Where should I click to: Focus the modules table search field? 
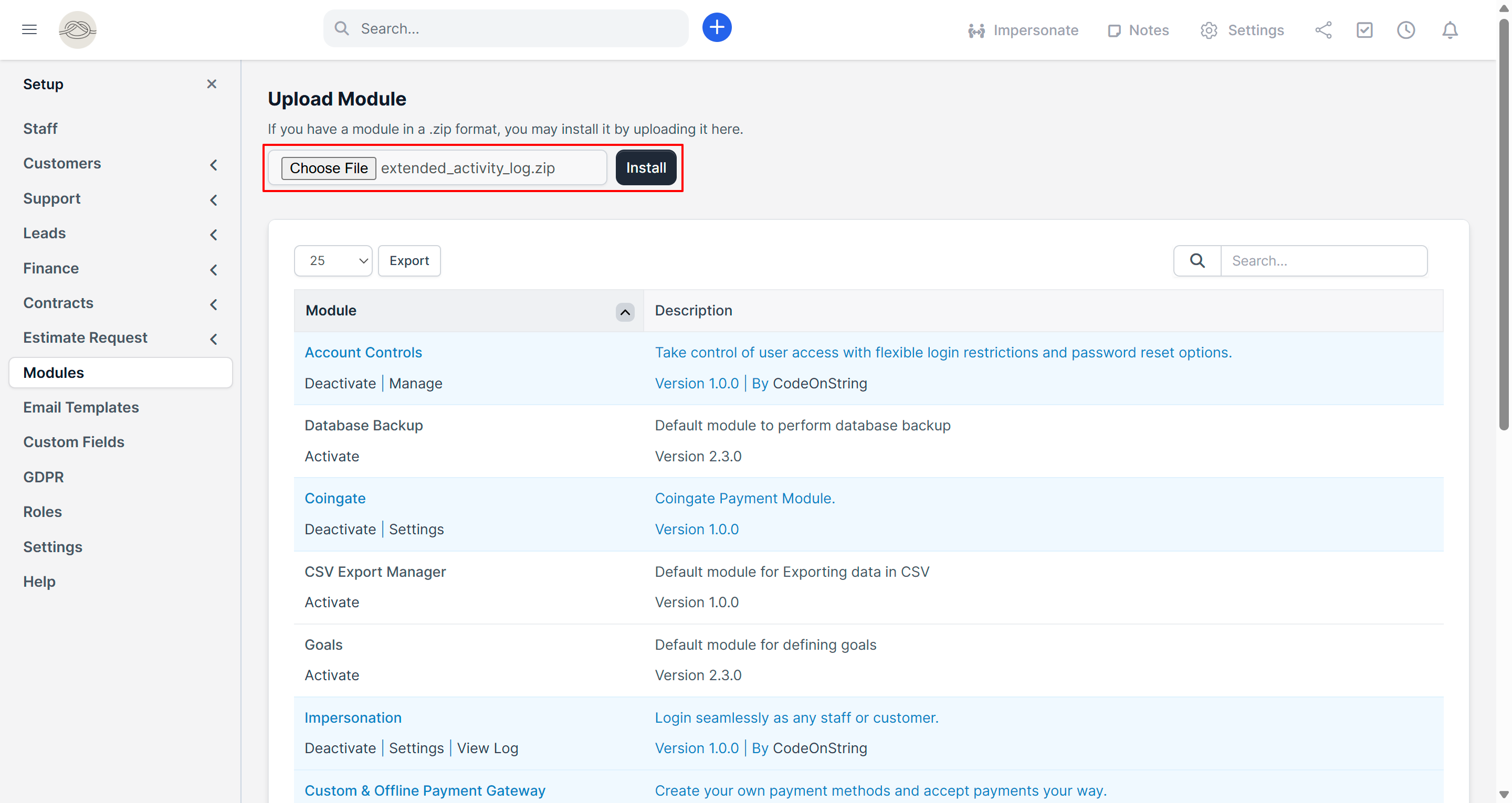[1323, 261]
